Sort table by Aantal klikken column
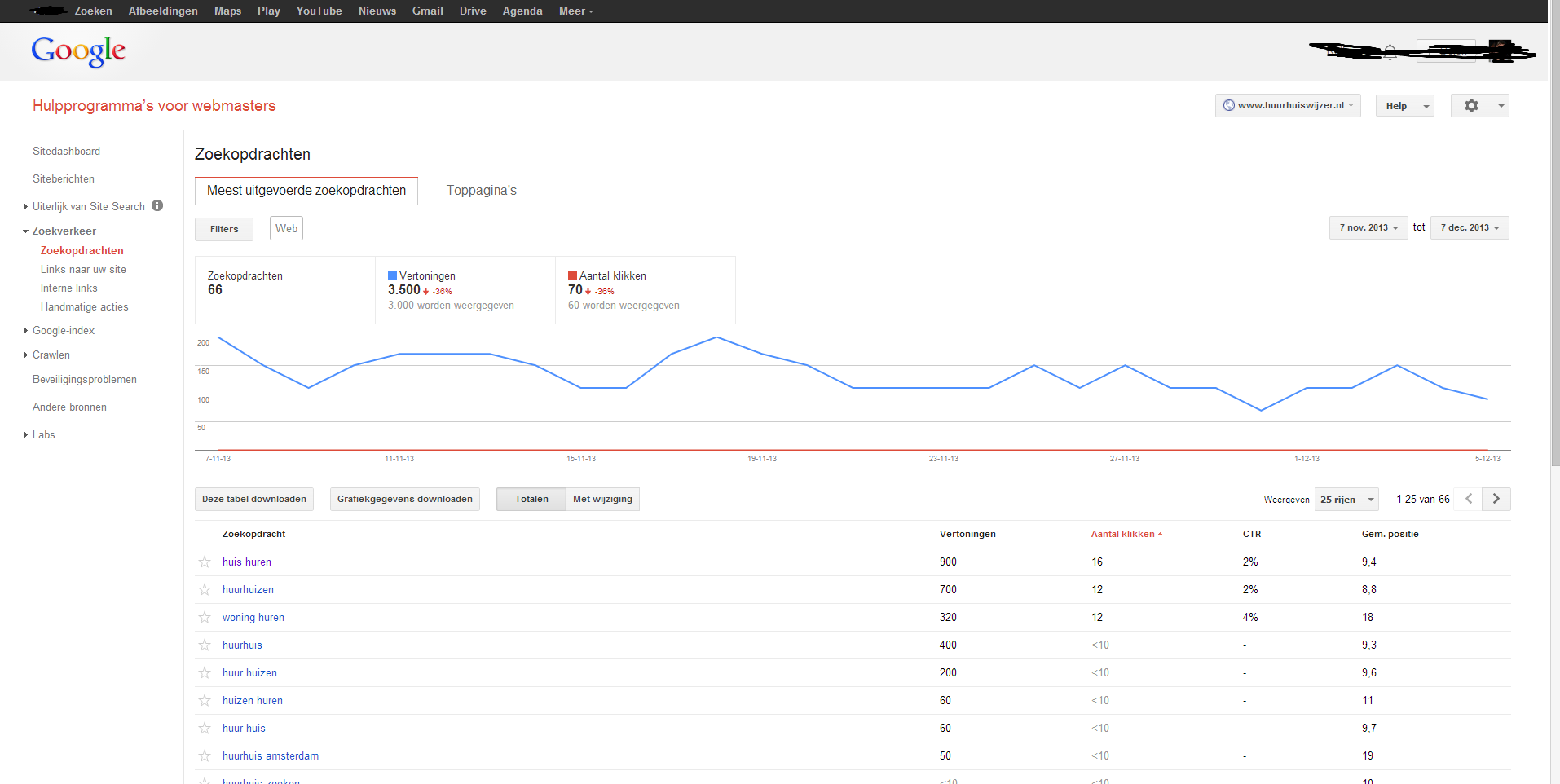The width and height of the screenshot is (1560, 784). click(x=1126, y=534)
